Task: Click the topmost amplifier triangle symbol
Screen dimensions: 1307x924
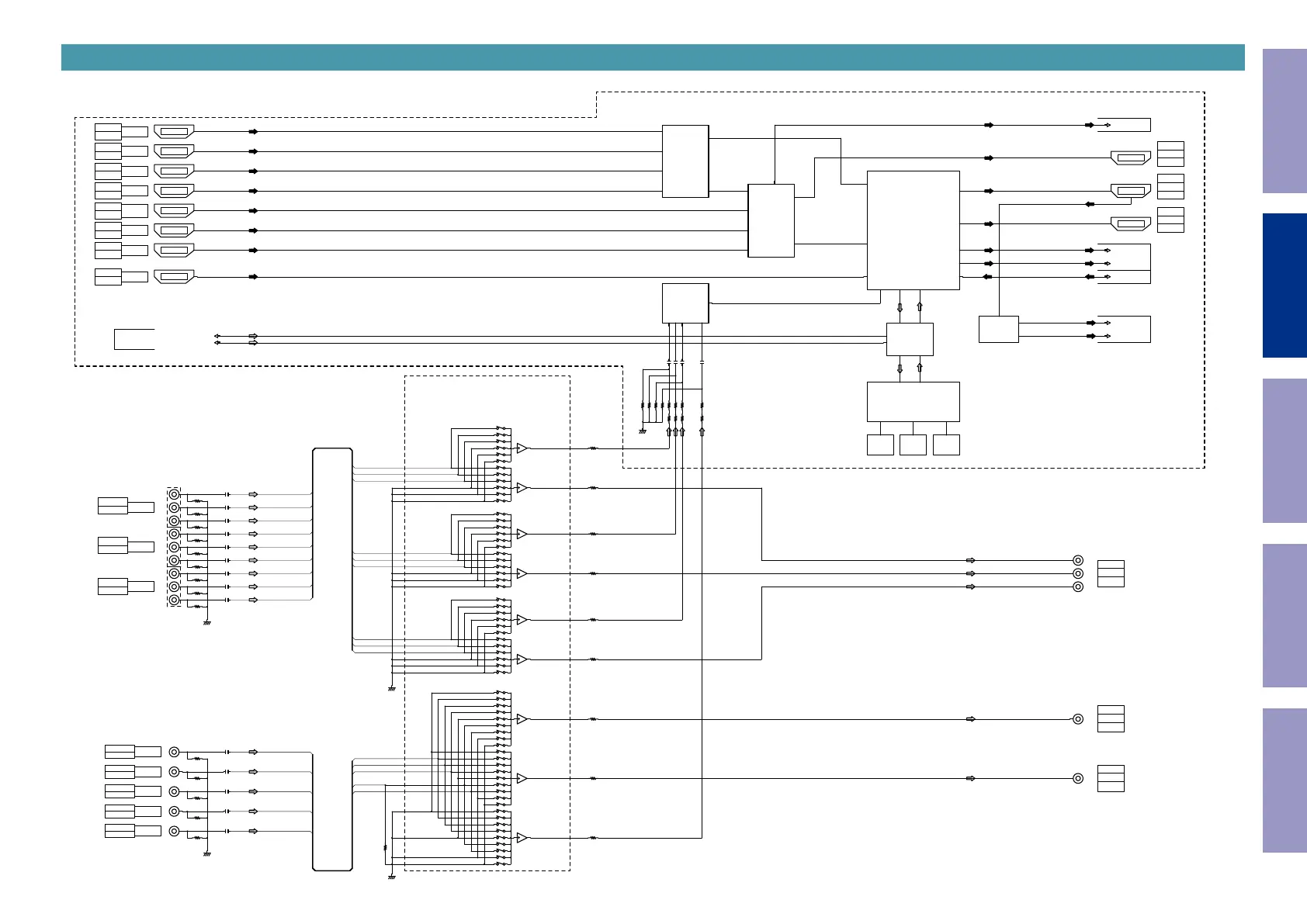Action: coord(522,448)
